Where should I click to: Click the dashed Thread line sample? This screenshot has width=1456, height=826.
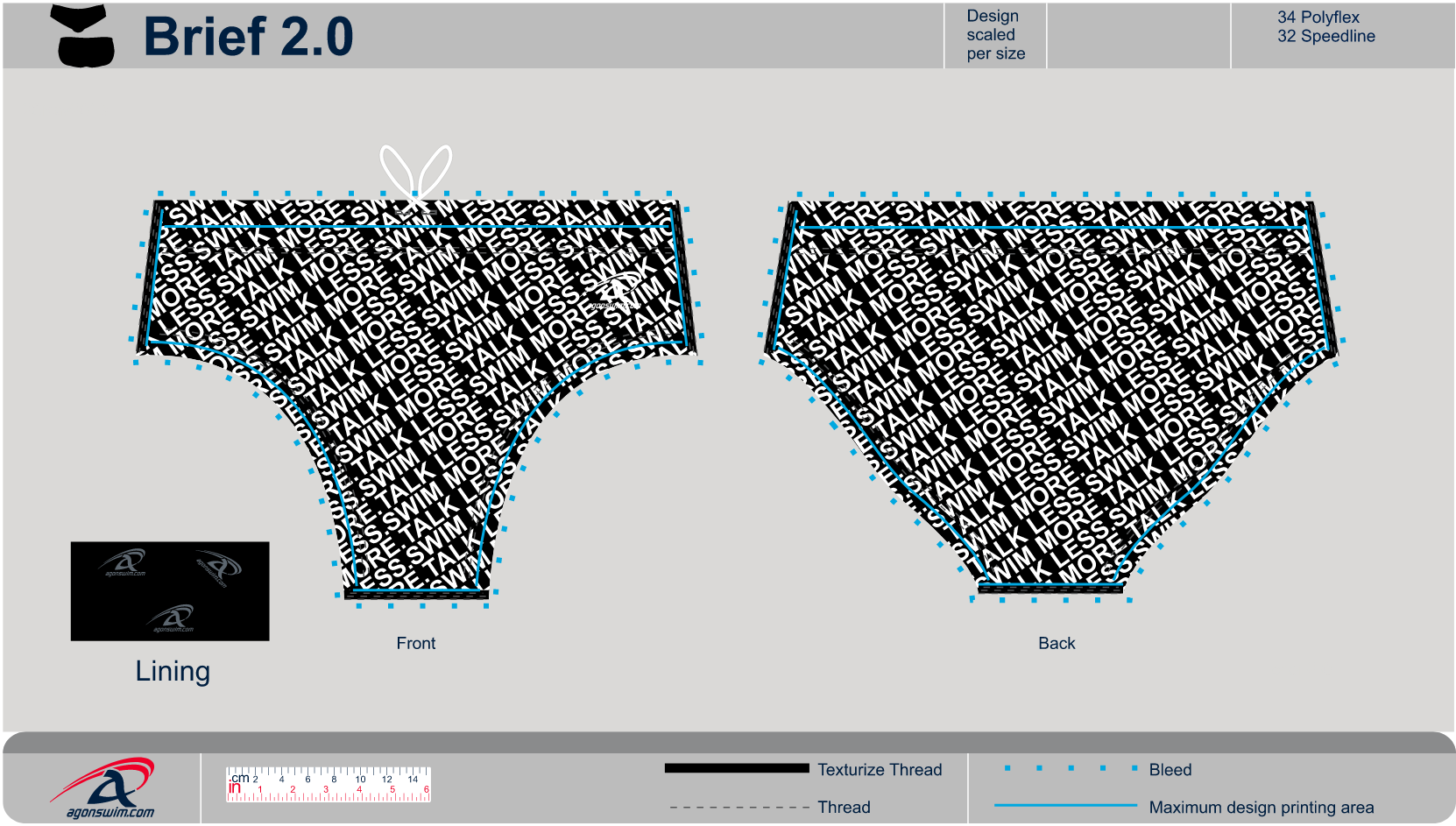click(739, 807)
